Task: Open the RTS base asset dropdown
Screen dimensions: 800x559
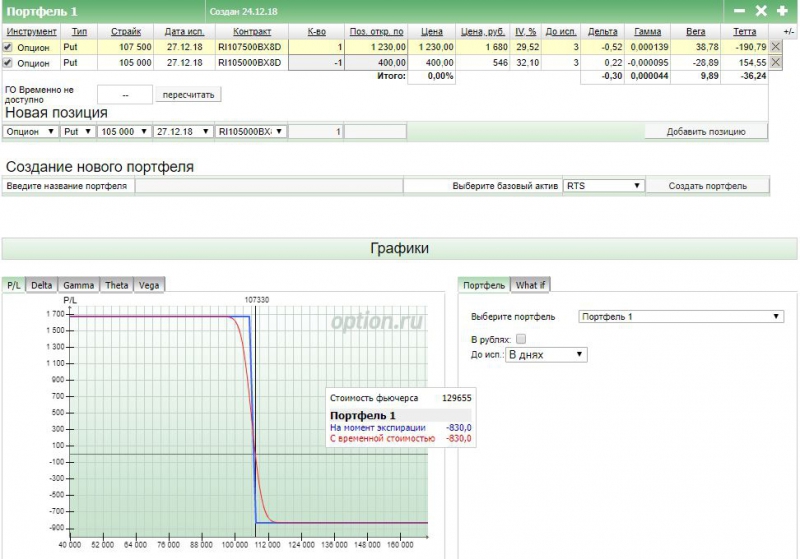Action: tap(603, 186)
